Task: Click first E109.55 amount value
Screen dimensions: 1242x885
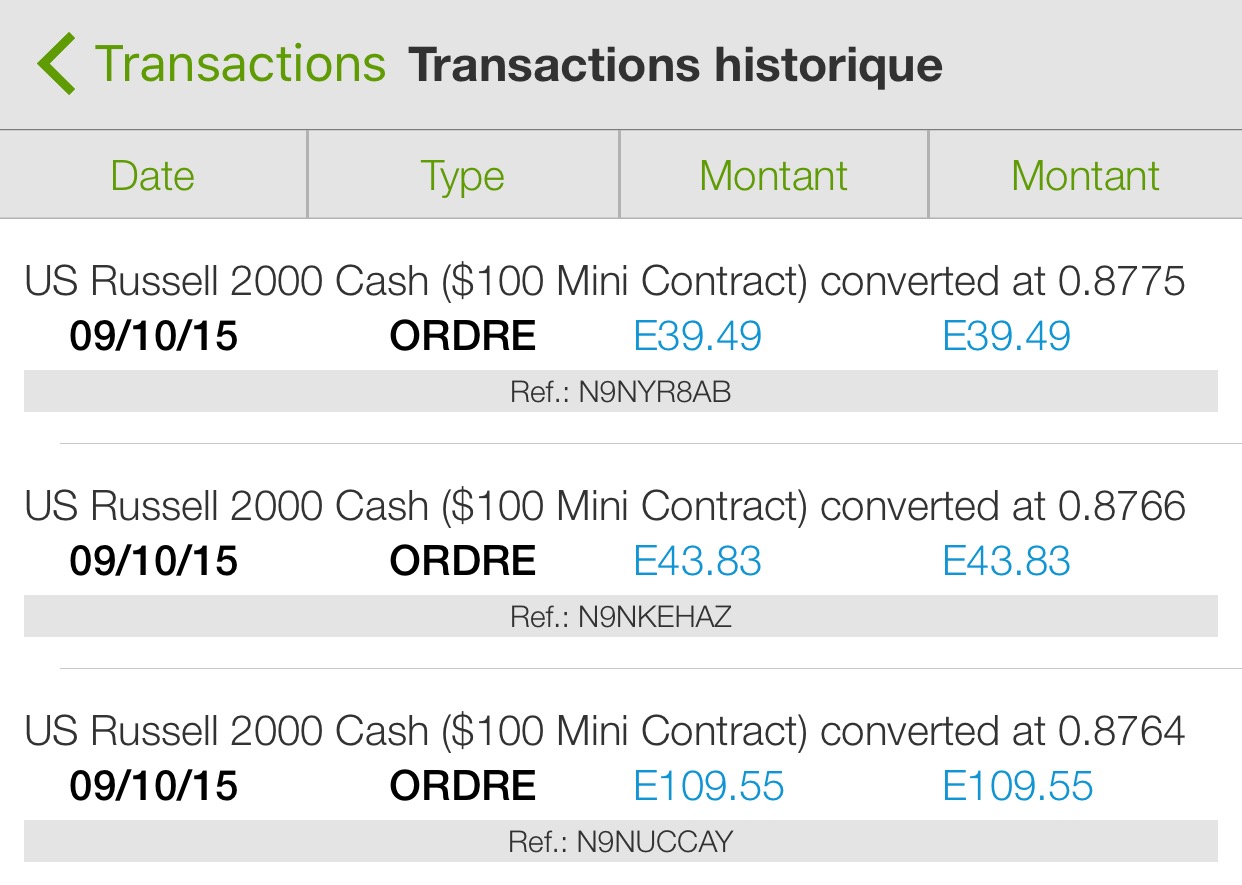Action: (x=709, y=786)
